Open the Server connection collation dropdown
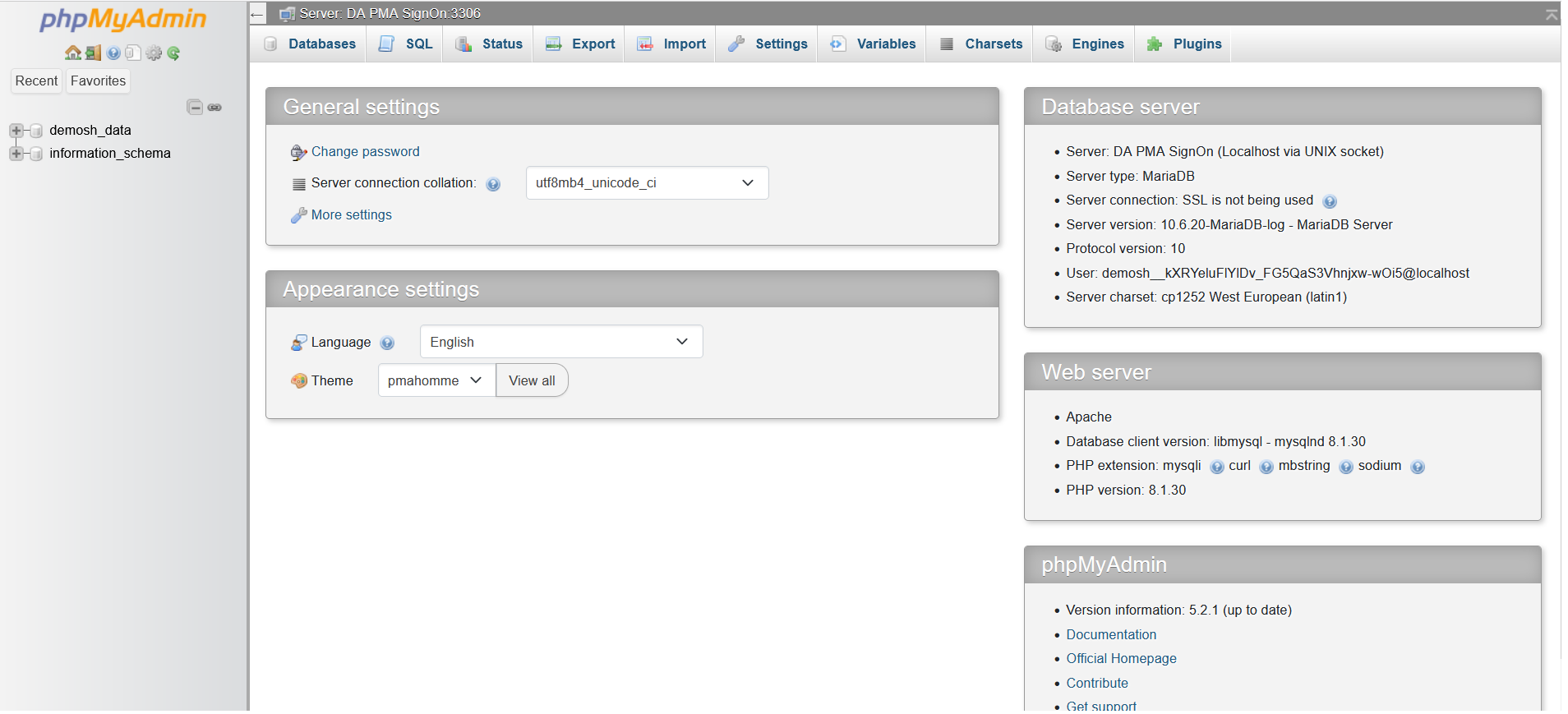 pyautogui.click(x=647, y=183)
